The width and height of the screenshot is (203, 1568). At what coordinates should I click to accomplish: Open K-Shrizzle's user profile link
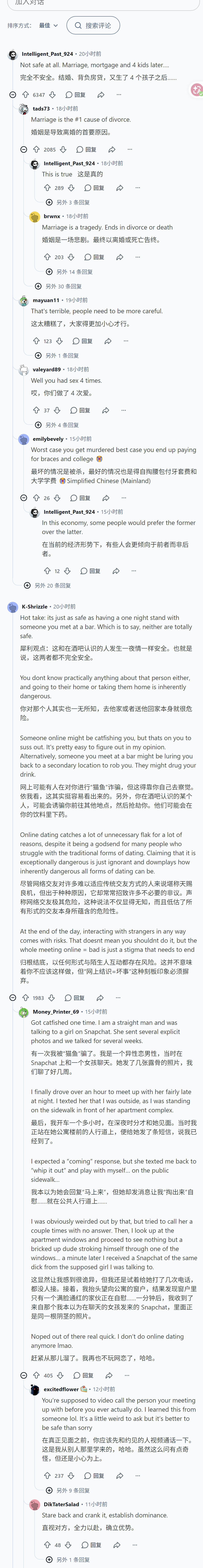pos(35,606)
